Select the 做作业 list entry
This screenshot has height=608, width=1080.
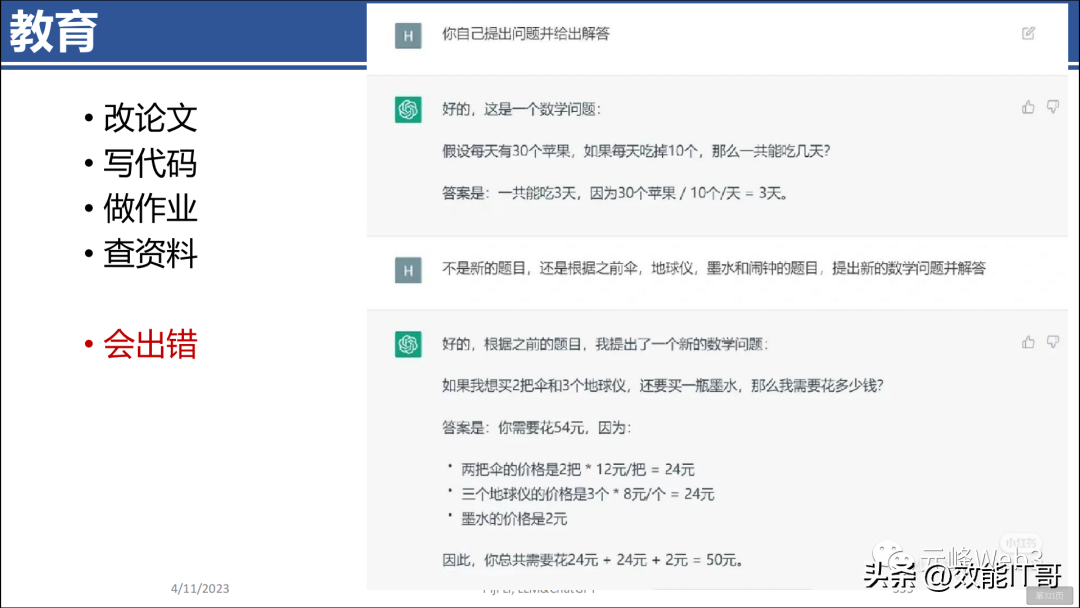coord(150,209)
